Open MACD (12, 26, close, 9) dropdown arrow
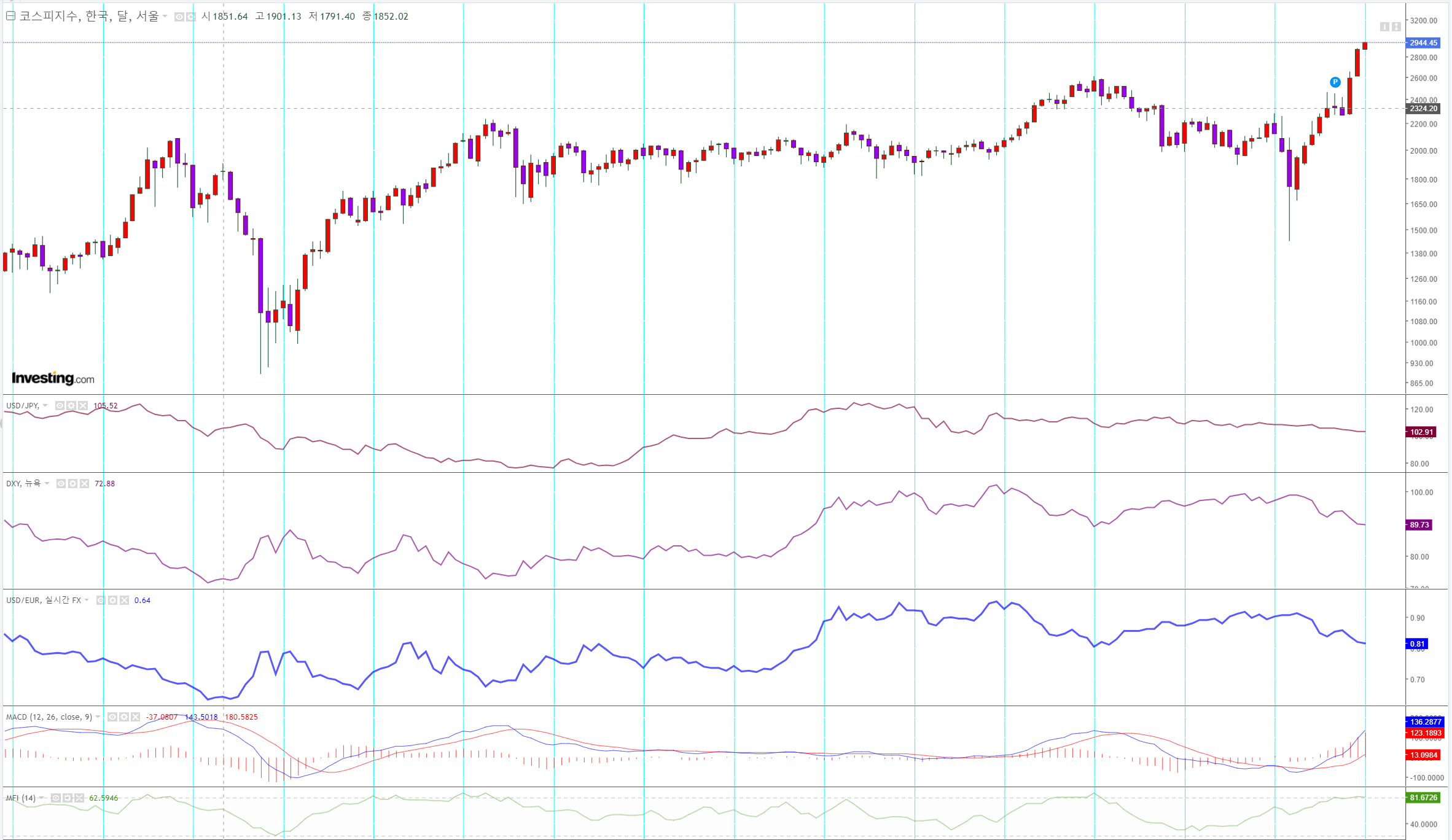Viewport: 1452px width, 840px height. 98,717
